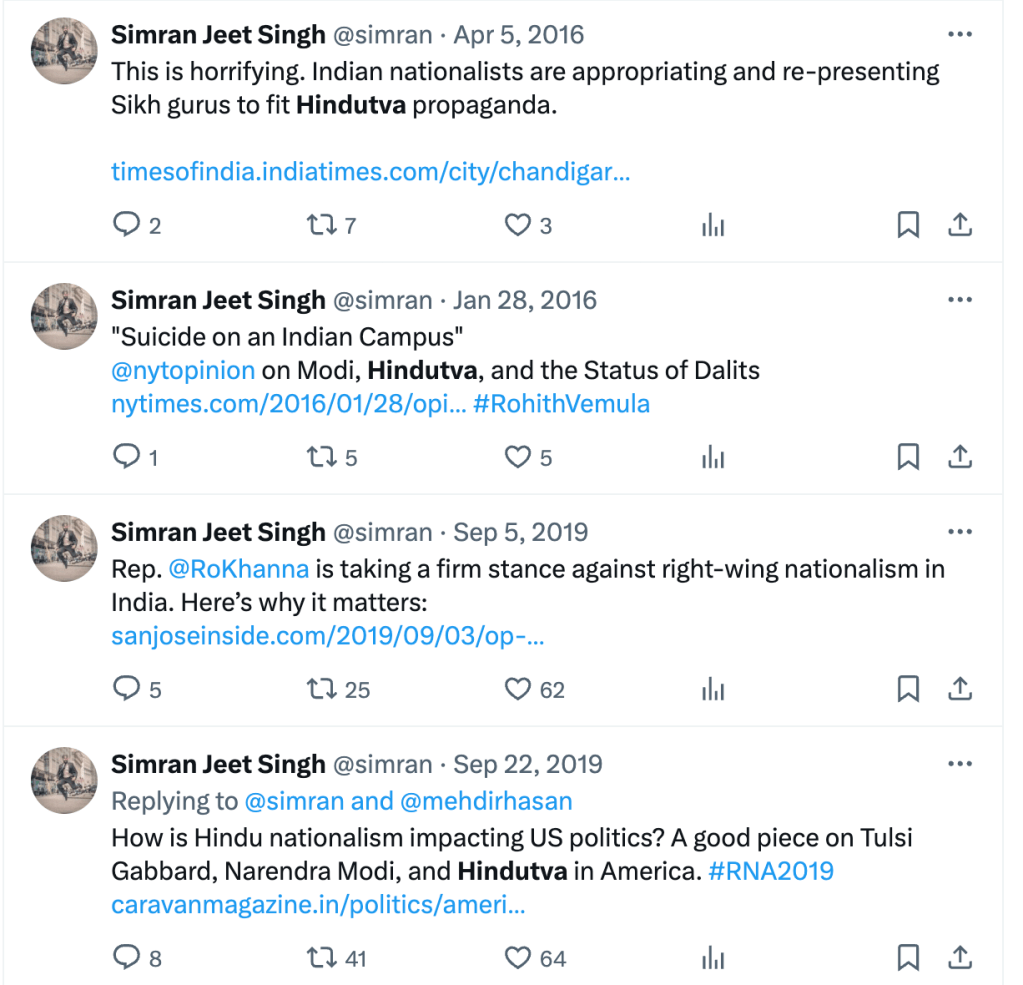Like the Sep 22, 2019 caravanmagazine tweet
Image resolution: width=1023 pixels, height=985 pixels.
tap(517, 958)
